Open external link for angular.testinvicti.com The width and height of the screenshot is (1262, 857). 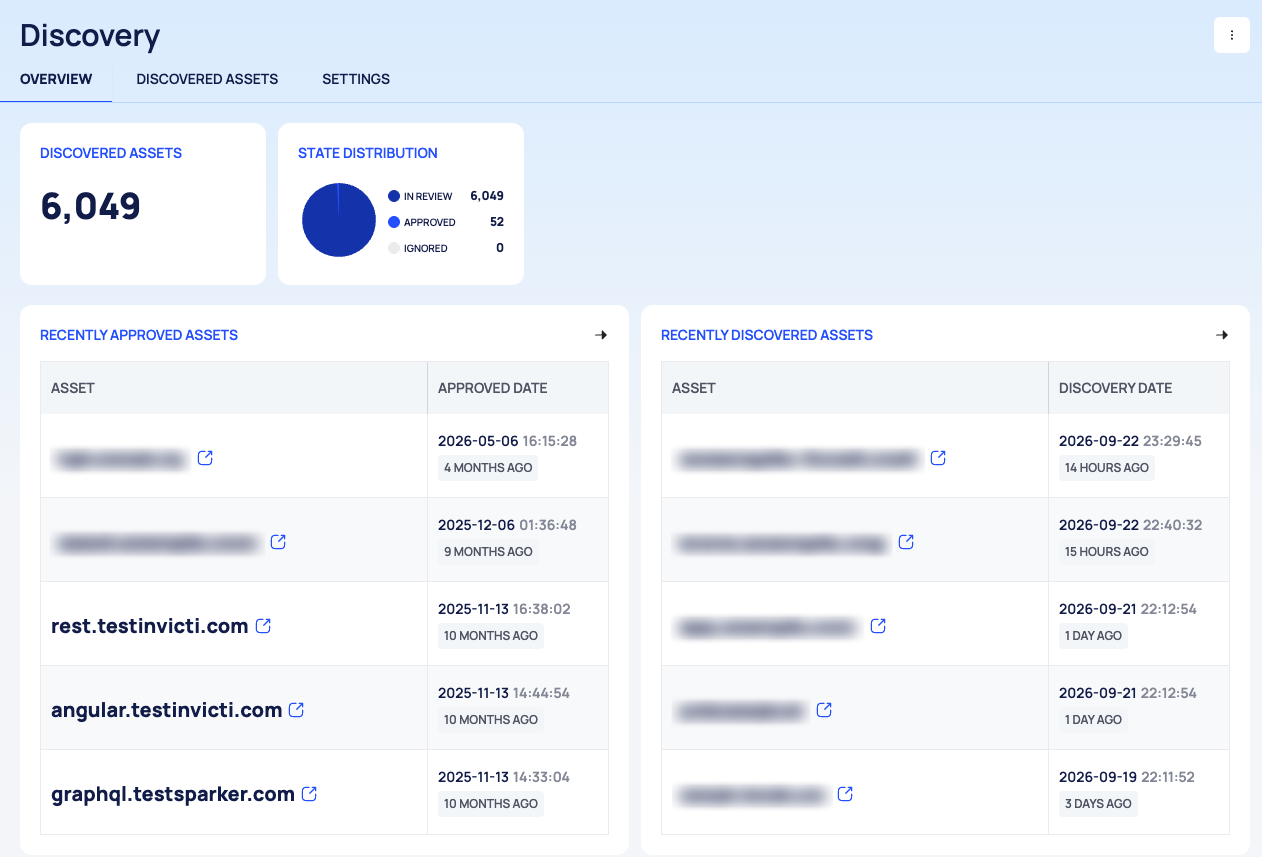point(296,710)
